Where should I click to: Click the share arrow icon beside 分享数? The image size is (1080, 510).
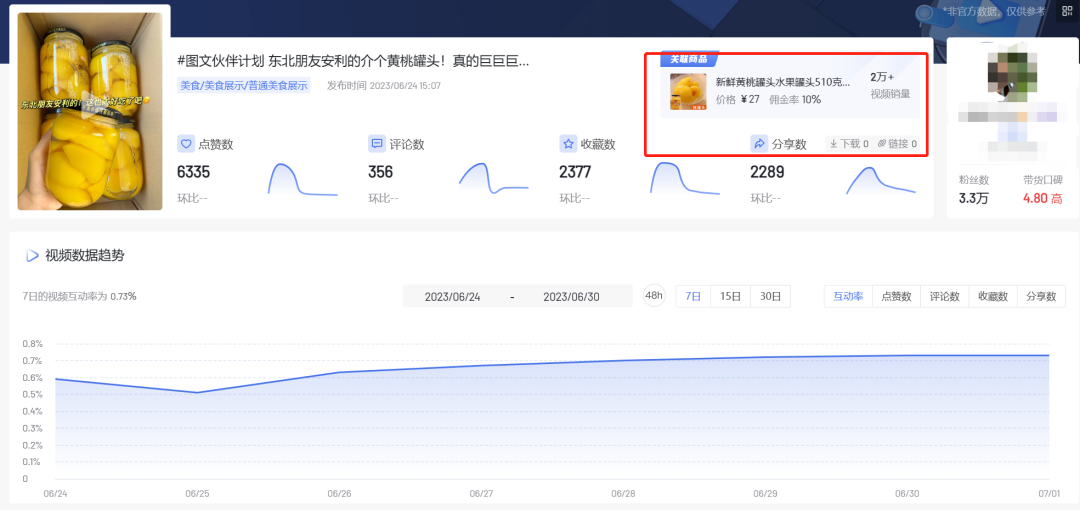(758, 144)
